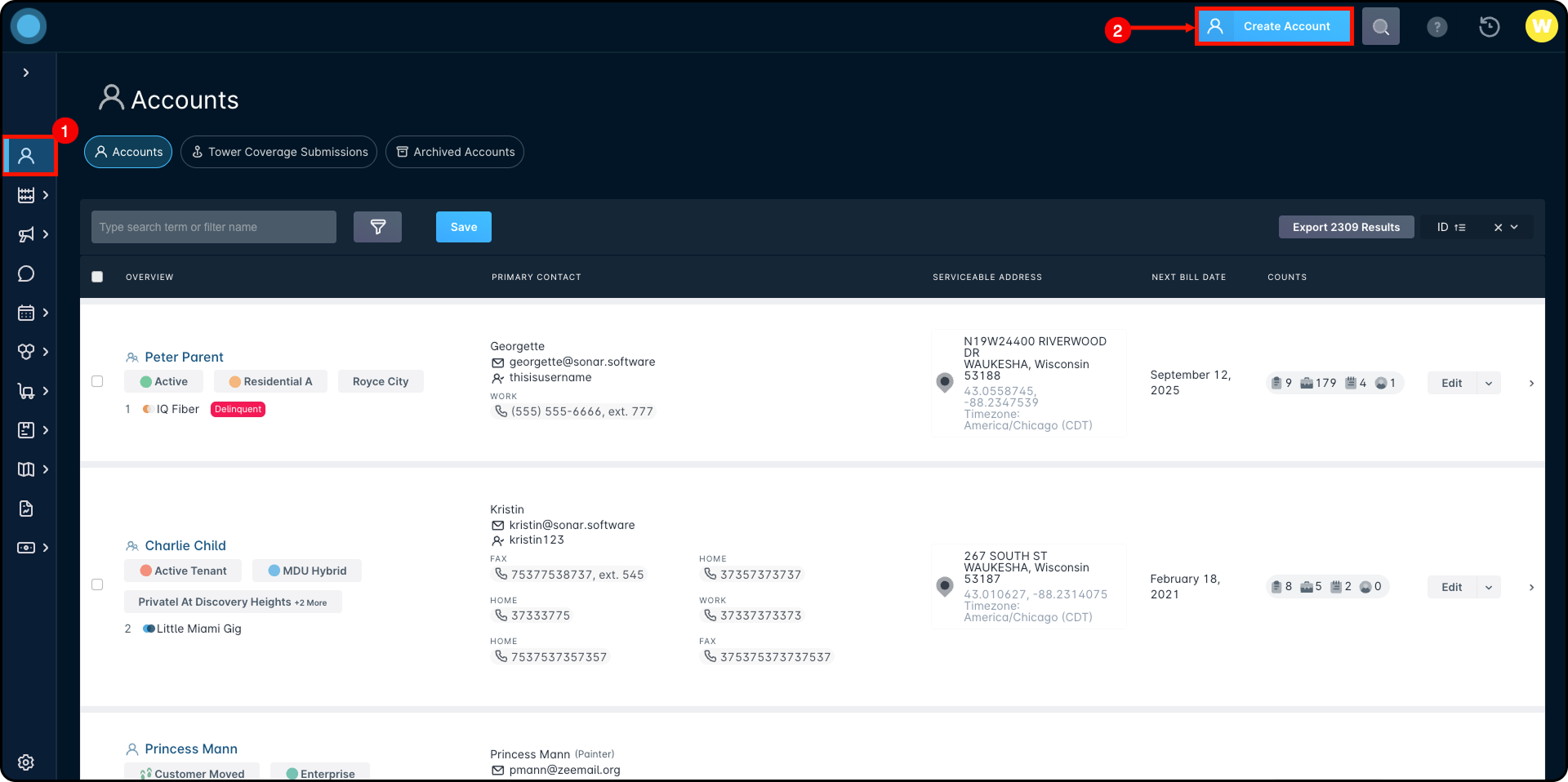Switch to Tower Coverage Submissions tab
Image resolution: width=1568 pixels, height=782 pixels.
coord(278,152)
